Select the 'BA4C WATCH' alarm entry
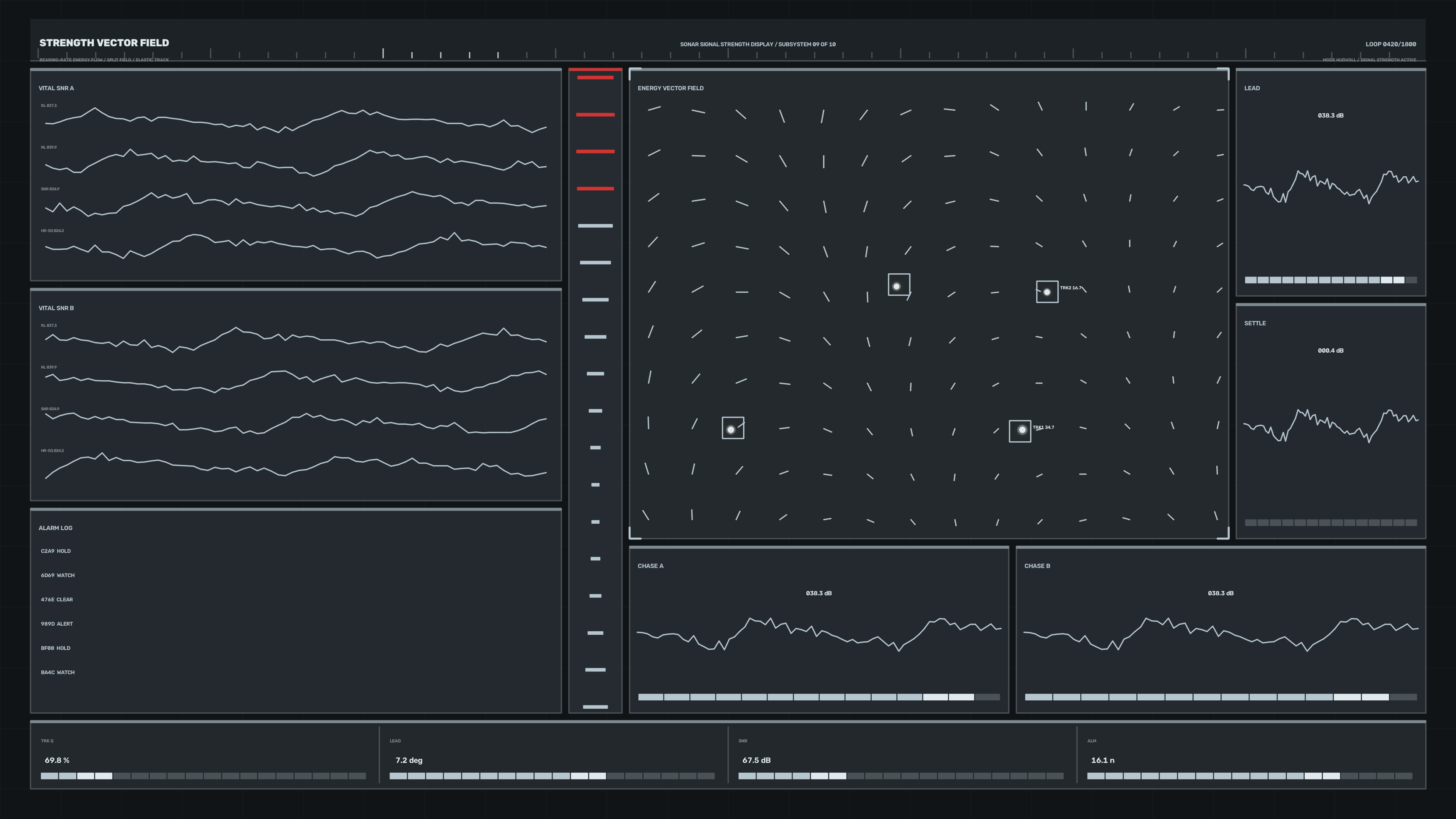The image size is (1456, 819). click(x=58, y=673)
